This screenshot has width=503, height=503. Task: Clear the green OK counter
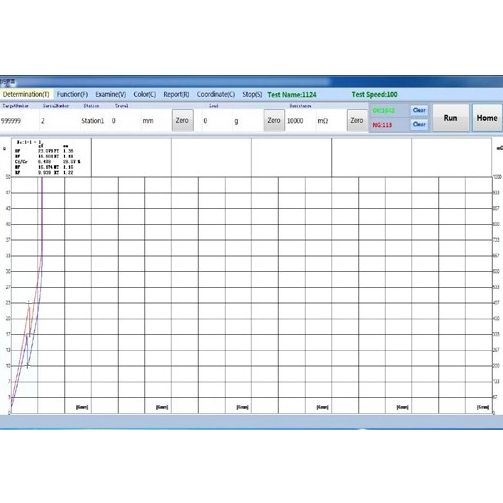(x=419, y=110)
